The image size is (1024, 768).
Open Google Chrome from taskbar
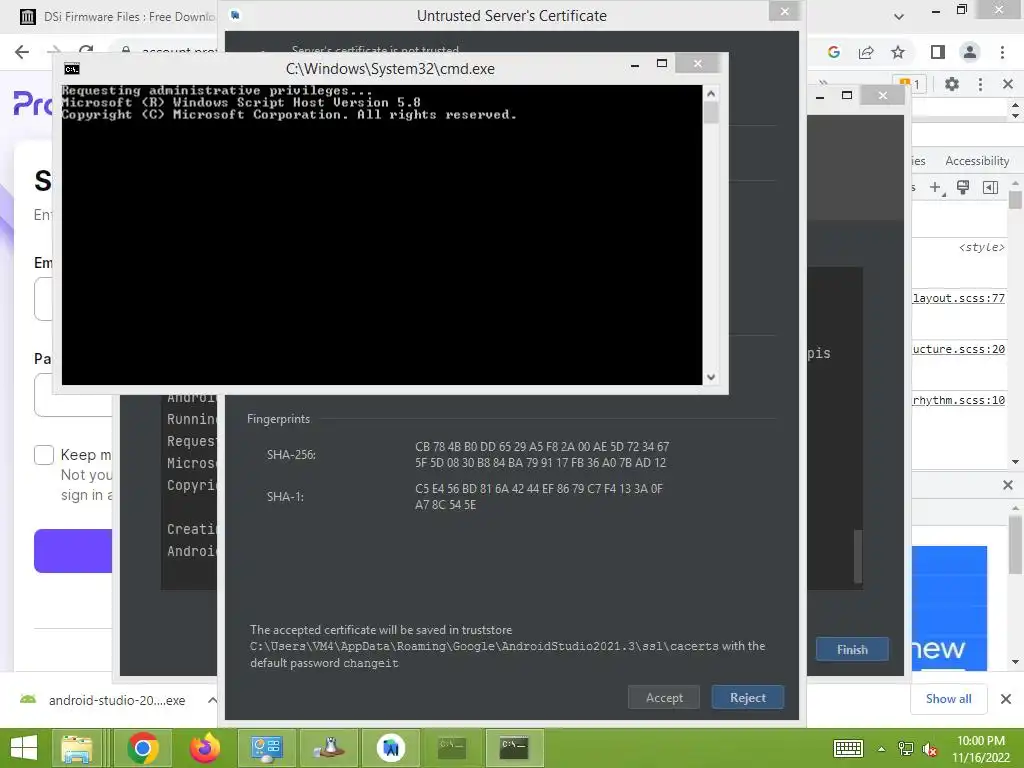pyautogui.click(x=143, y=748)
